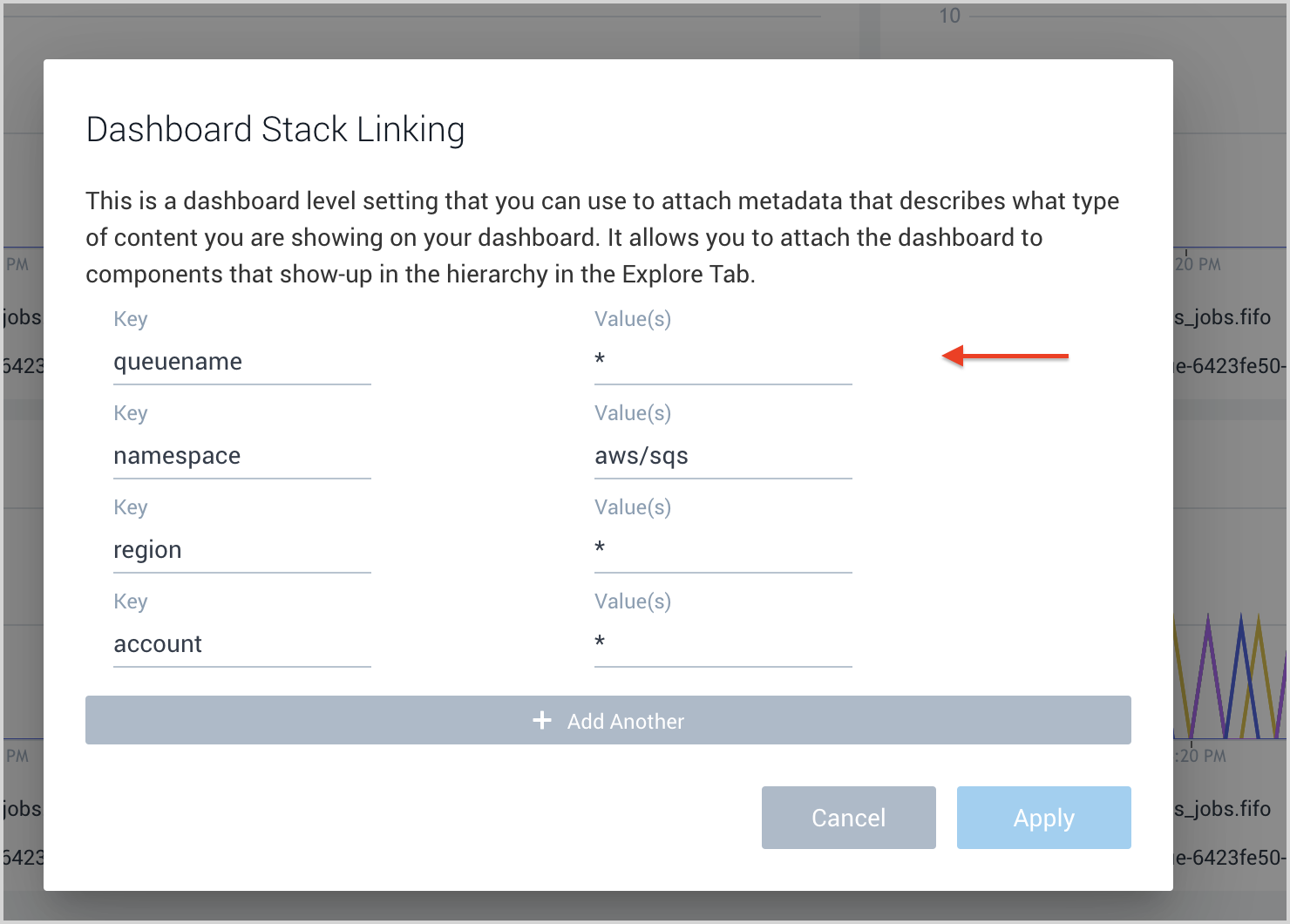Select the namespace Key input field
The height and width of the screenshot is (924, 1290).
pos(241,456)
